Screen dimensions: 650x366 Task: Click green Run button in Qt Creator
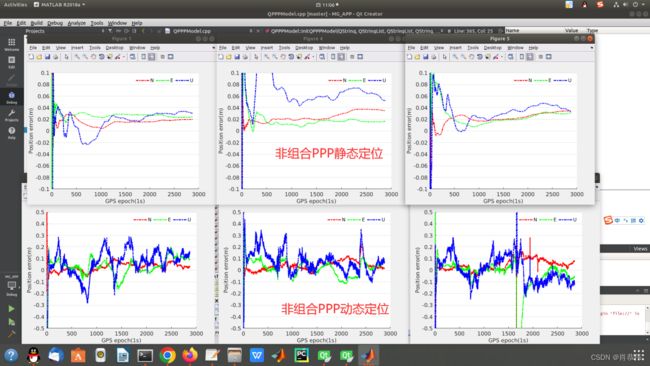coord(12,309)
